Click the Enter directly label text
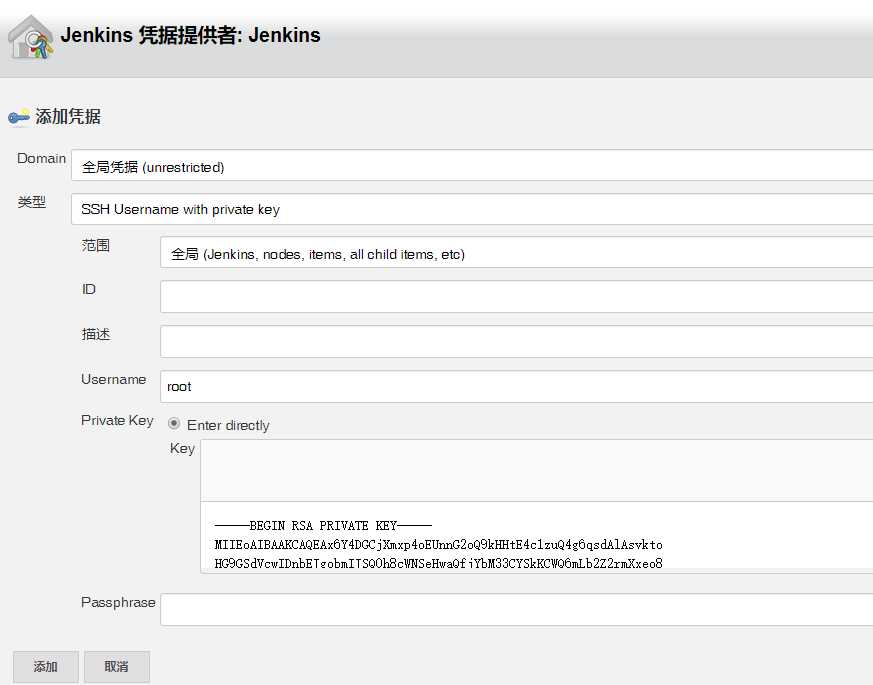The image size is (873, 685). tap(228, 425)
